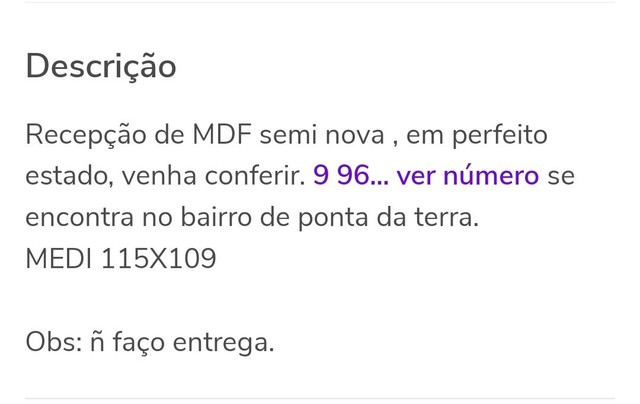Click the phrase "estado, venha conferir."
Image resolution: width=640 pixels, height=404 pixels.
coord(165,176)
